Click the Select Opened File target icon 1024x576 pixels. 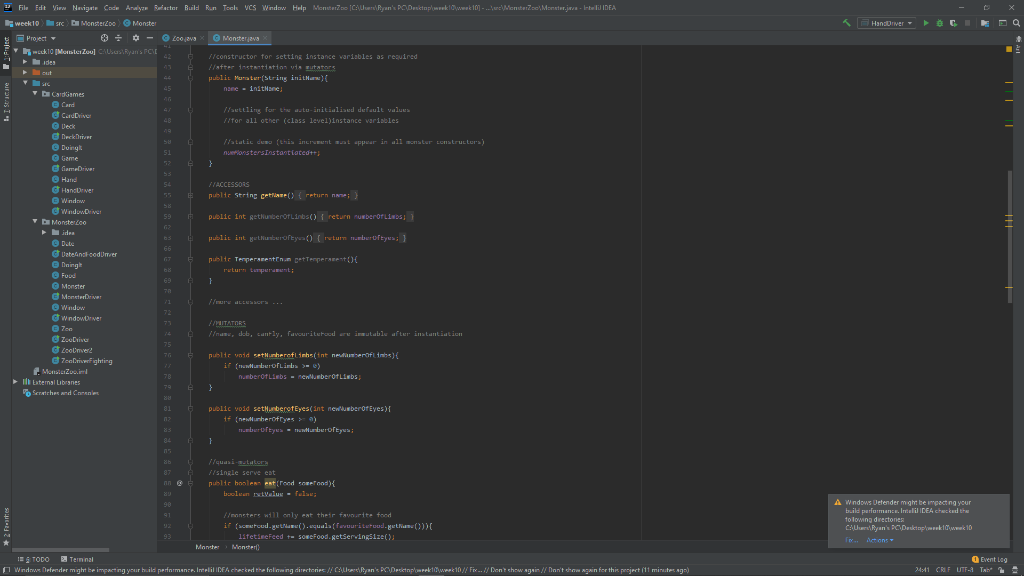(x=104, y=37)
